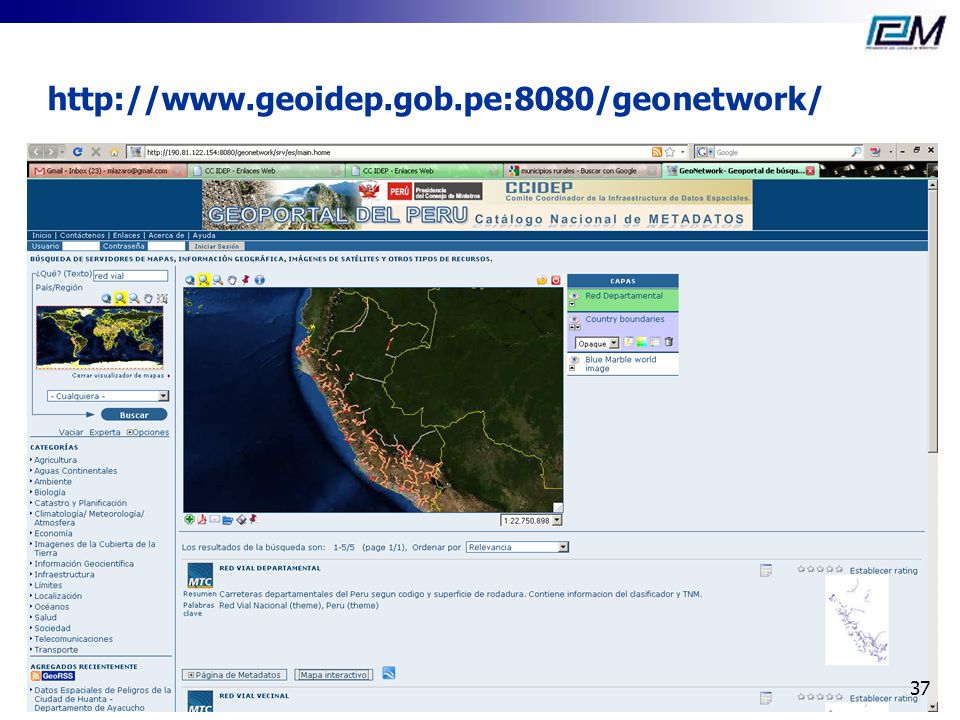This screenshot has height=720, width=960.
Task: Click zoom-in tool on small region map
Action: coord(120,298)
